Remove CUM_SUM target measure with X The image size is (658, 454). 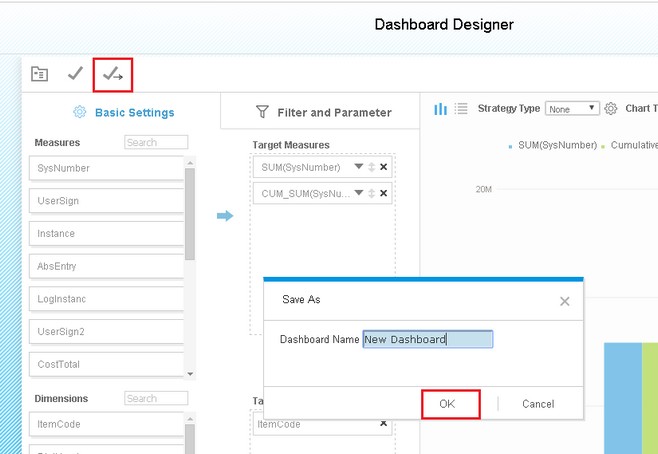coord(383,193)
